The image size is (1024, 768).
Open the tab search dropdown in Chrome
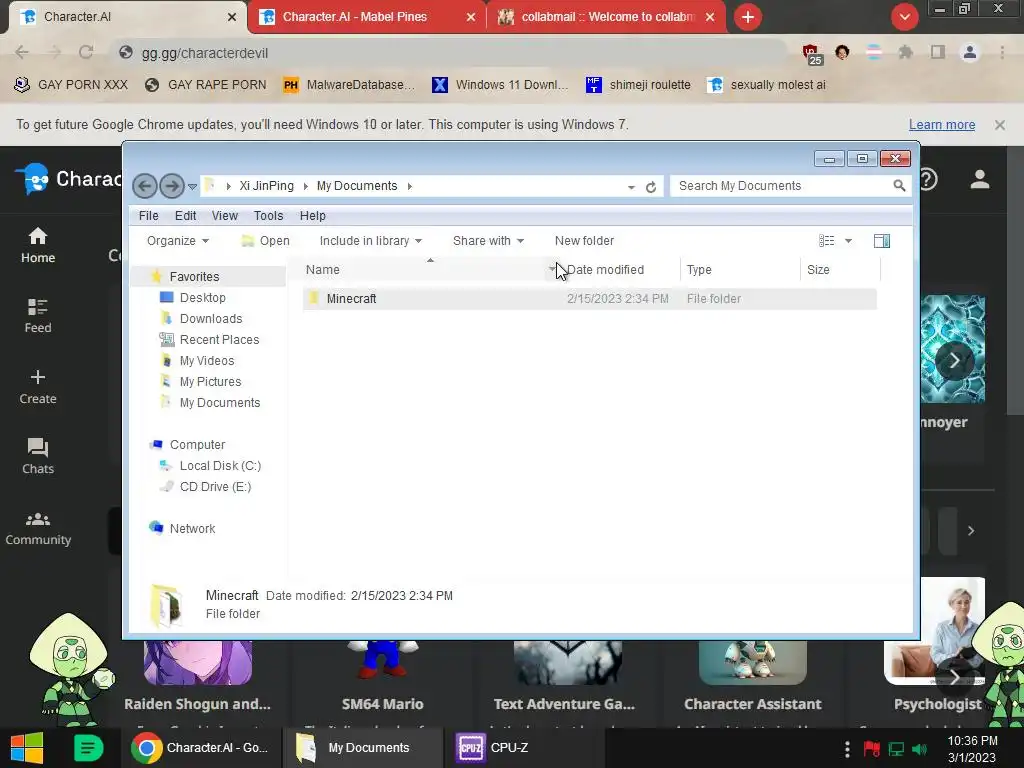click(x=904, y=17)
